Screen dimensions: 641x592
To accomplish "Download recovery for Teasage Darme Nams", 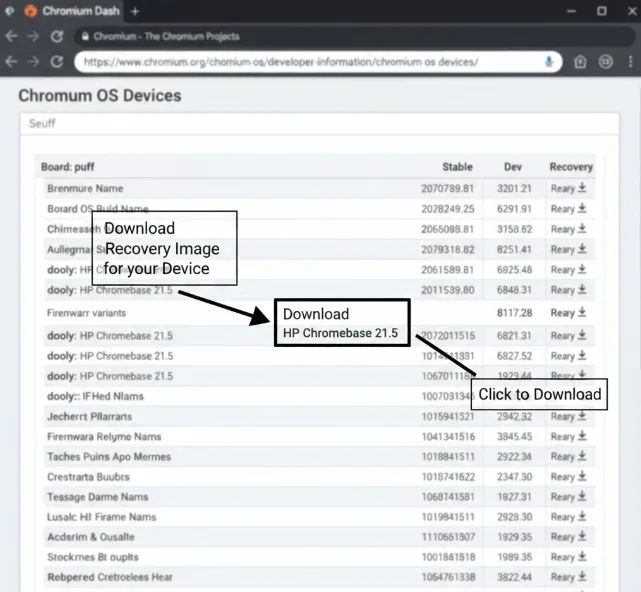I will 582,497.
